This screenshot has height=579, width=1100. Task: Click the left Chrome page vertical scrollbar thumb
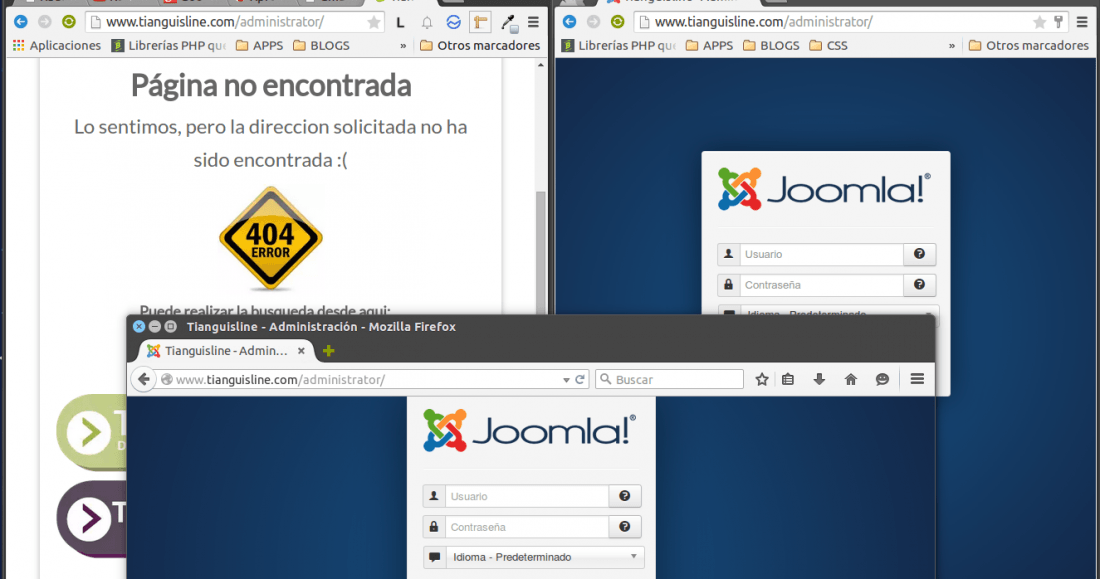point(540,253)
